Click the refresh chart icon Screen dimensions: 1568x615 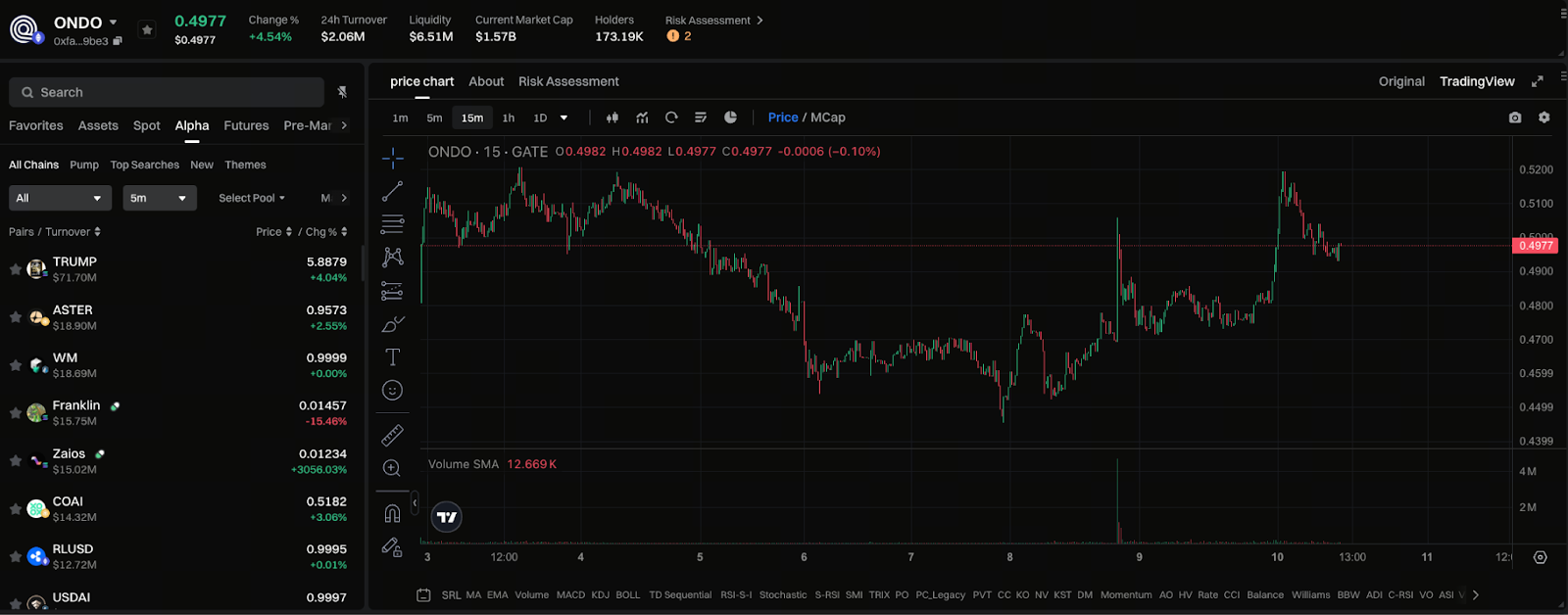[671, 118]
